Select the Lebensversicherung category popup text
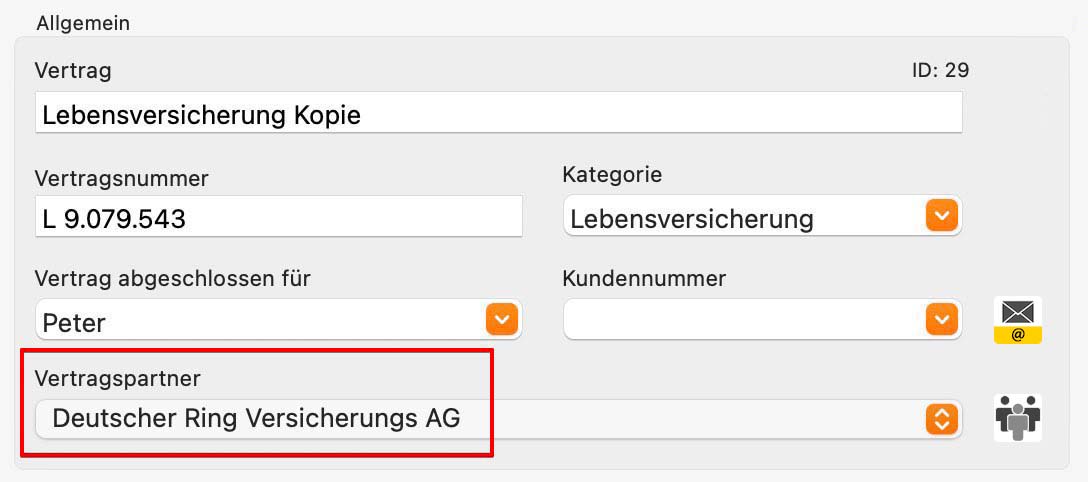The image size is (1088, 482). tap(692, 218)
